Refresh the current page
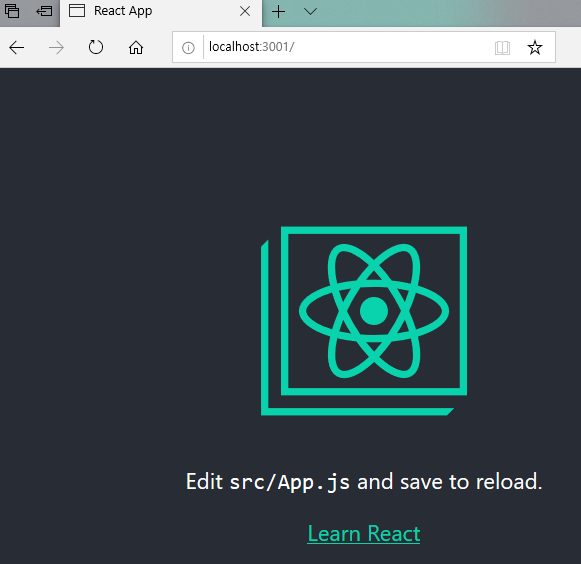 96,47
